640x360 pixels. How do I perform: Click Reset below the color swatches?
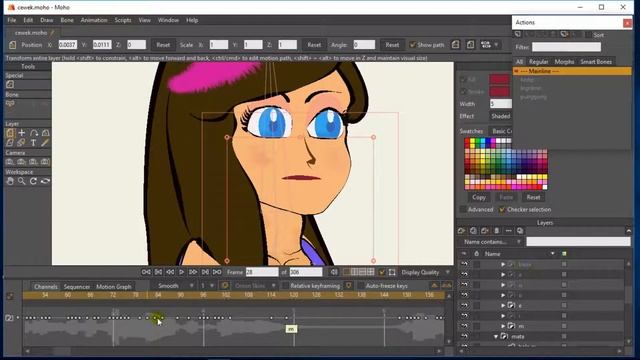[x=533, y=197]
